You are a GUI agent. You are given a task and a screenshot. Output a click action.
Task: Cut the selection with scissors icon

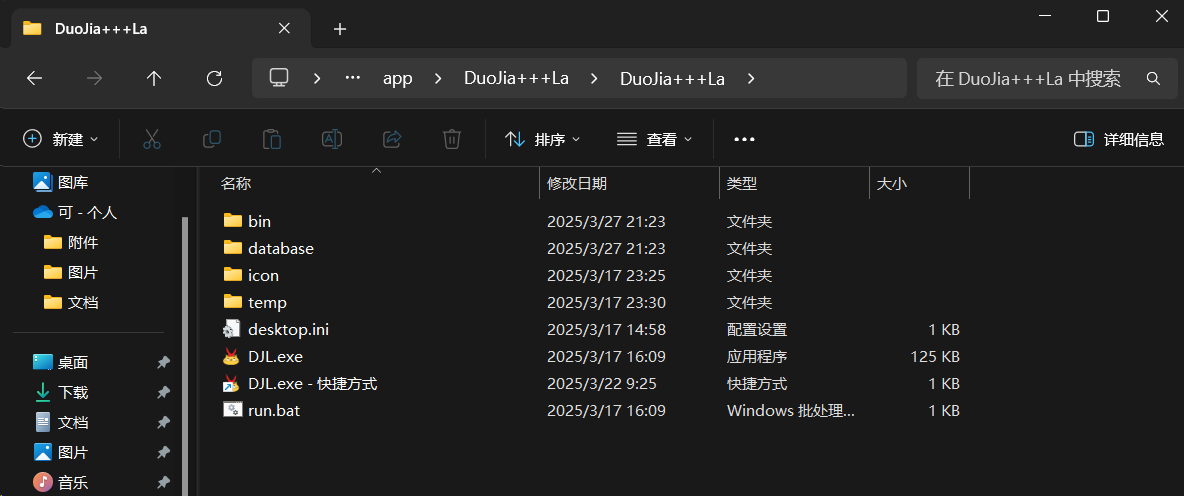click(x=152, y=139)
